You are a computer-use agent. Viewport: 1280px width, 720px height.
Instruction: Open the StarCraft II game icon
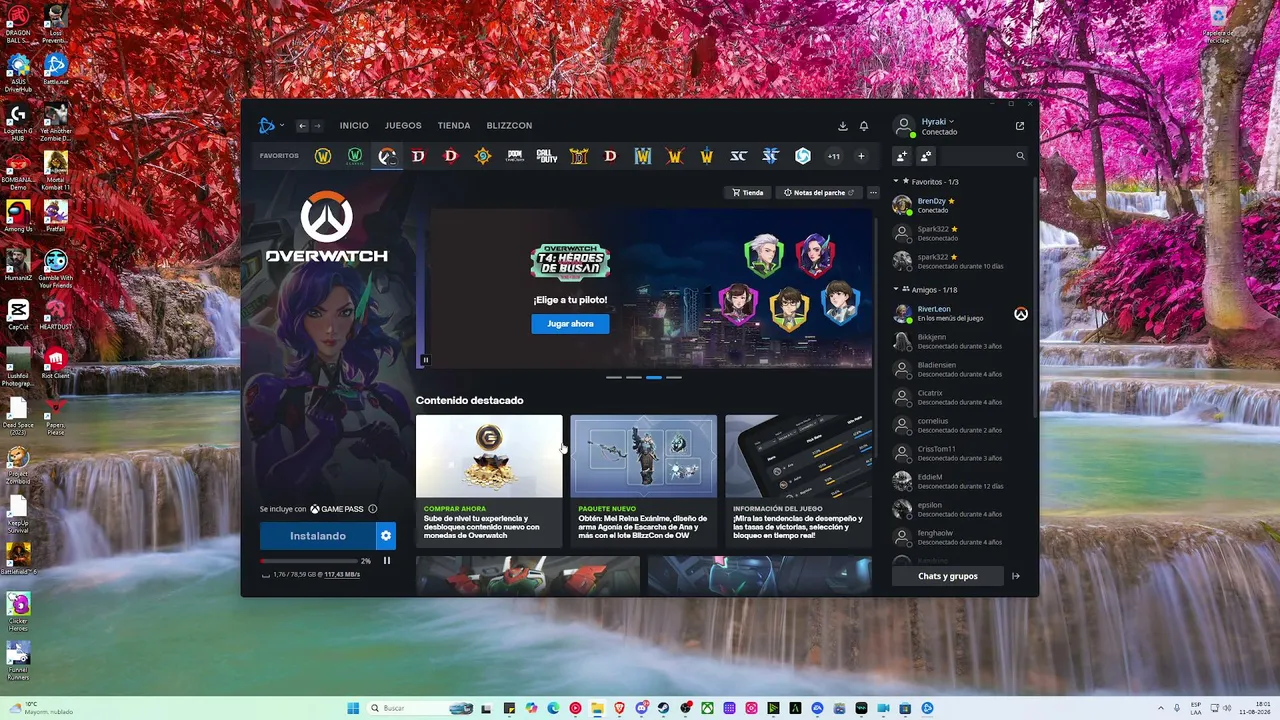pyautogui.click(x=770, y=156)
